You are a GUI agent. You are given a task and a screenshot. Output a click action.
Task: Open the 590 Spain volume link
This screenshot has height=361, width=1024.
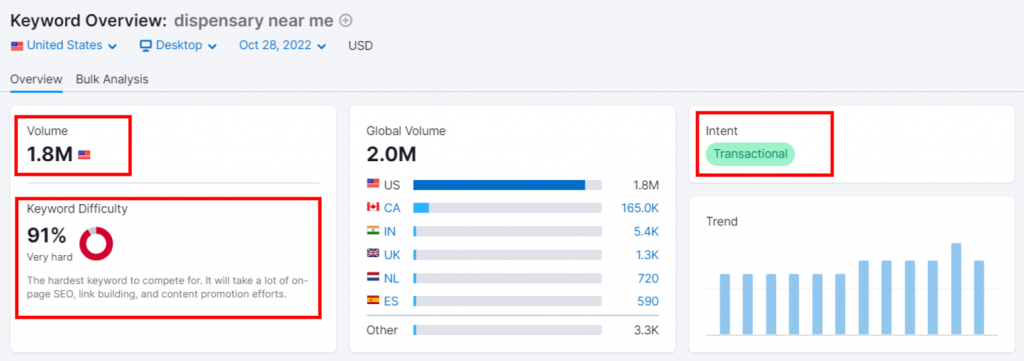(648, 302)
